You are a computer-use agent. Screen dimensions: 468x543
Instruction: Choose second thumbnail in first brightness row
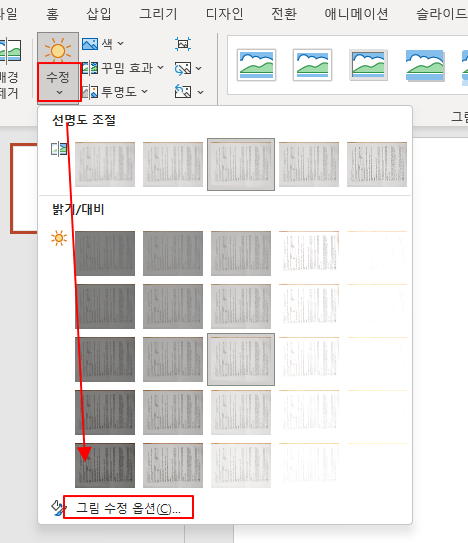(x=173, y=253)
